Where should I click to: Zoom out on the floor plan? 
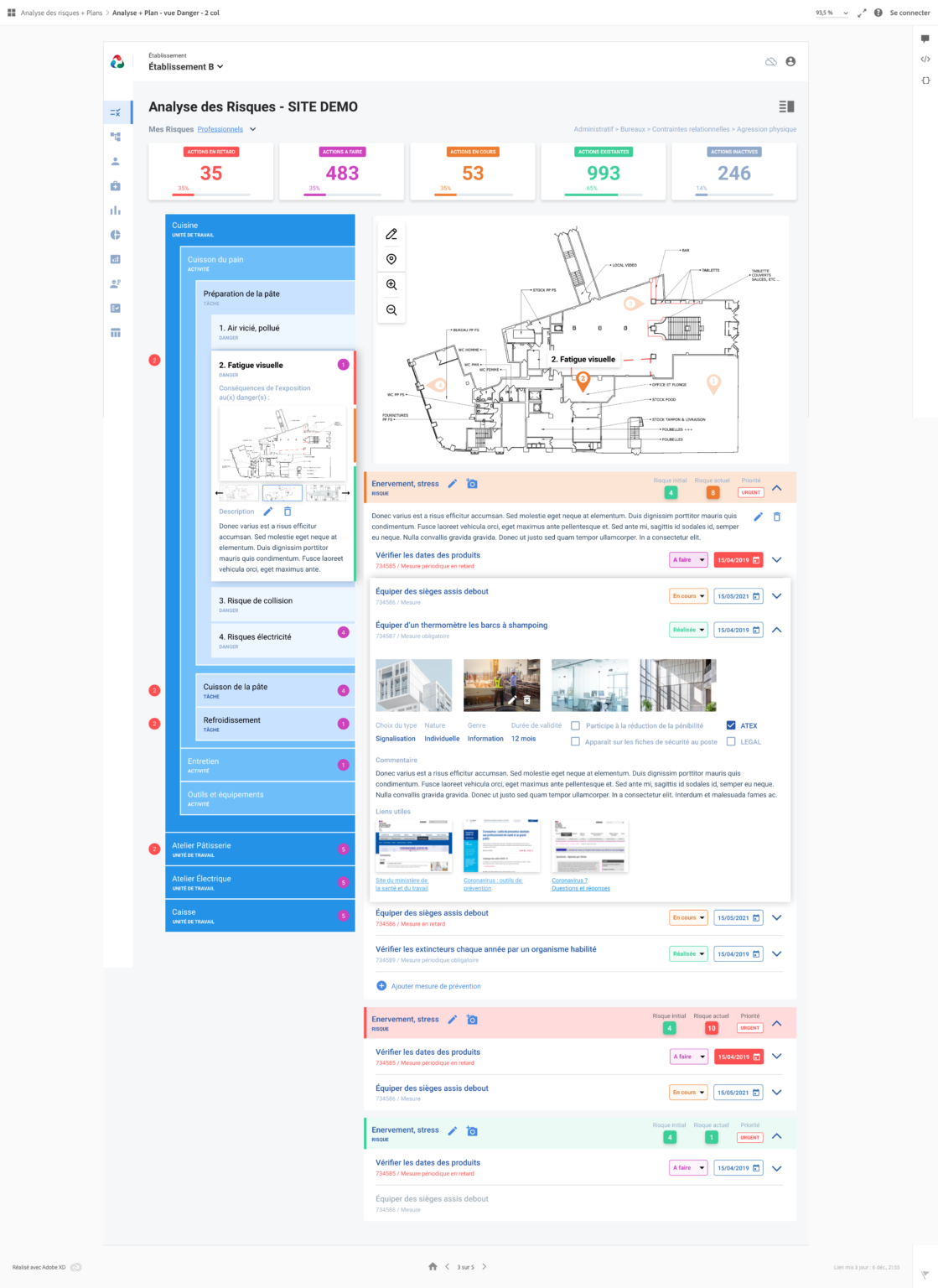coord(391,309)
